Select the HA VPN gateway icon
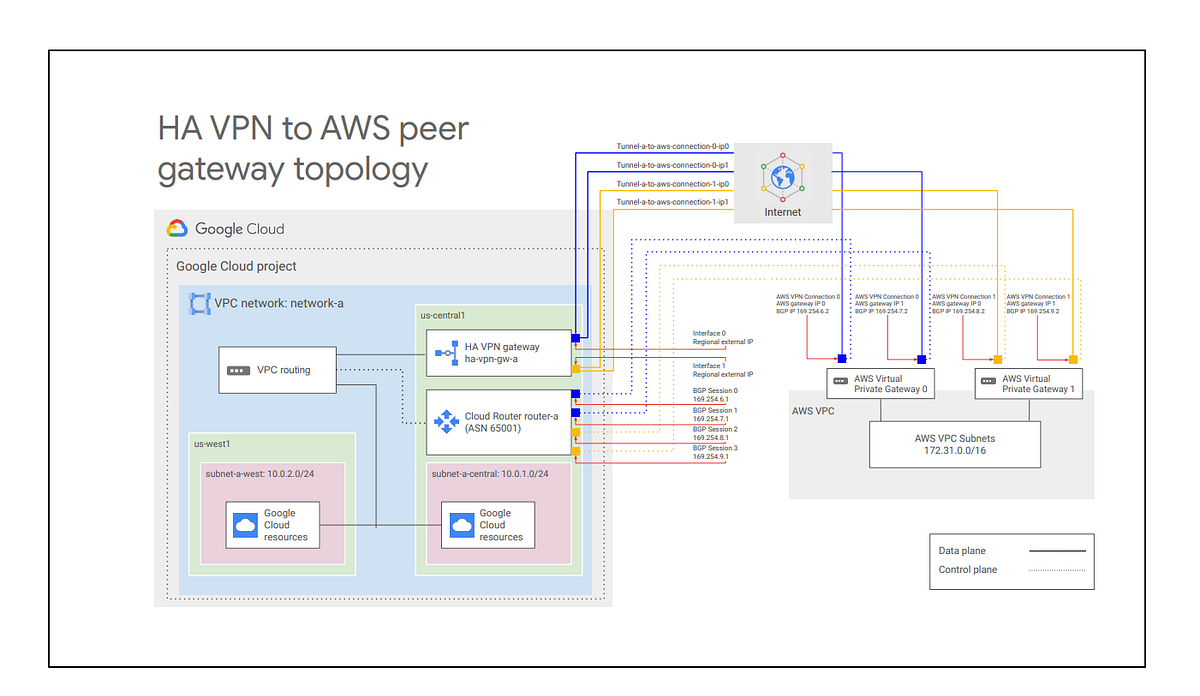This screenshot has width=1200, height=696. coord(448,352)
